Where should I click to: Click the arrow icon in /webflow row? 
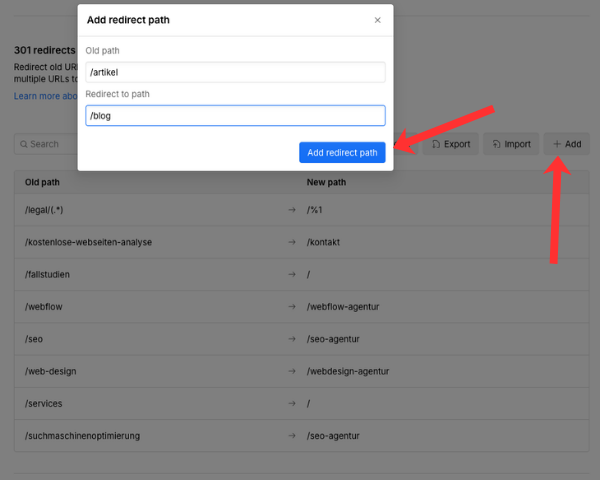(292, 307)
